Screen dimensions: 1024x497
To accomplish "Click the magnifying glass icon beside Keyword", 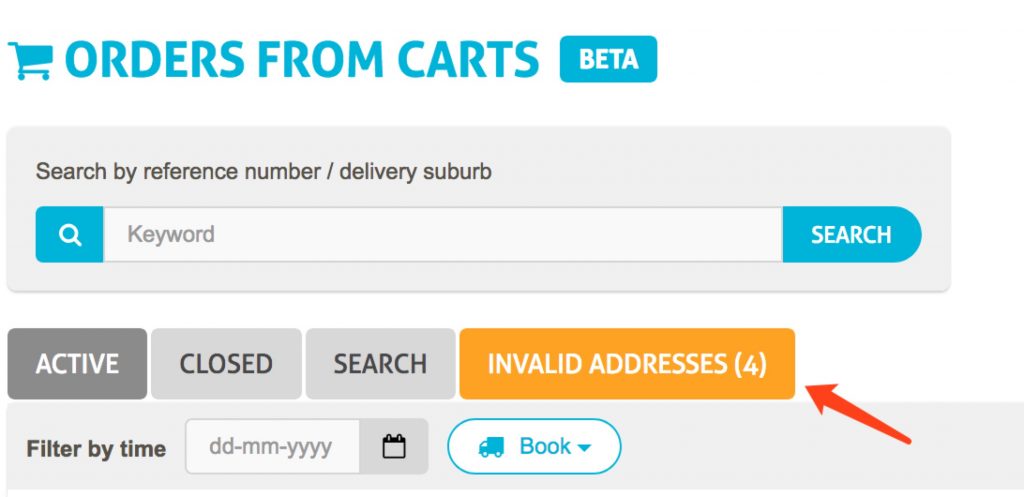I will click(x=70, y=234).
